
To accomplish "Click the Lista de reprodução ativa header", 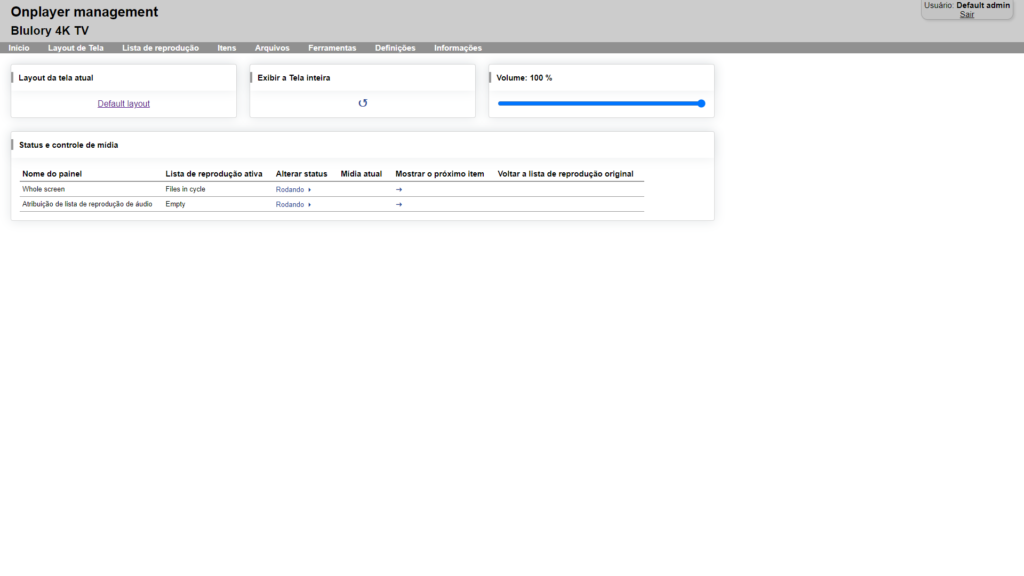I will pos(214,174).
